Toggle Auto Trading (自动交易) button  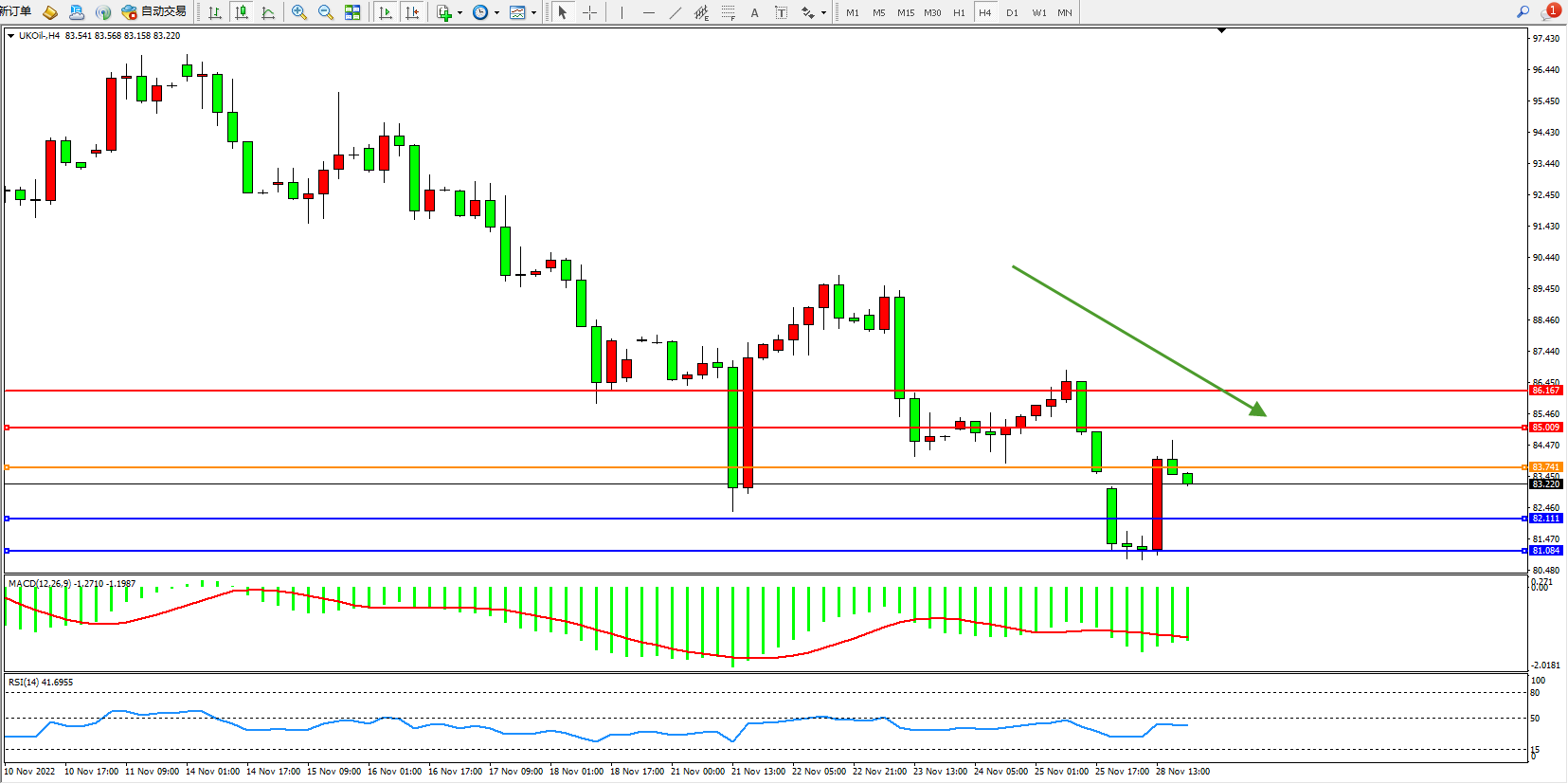[x=154, y=12]
